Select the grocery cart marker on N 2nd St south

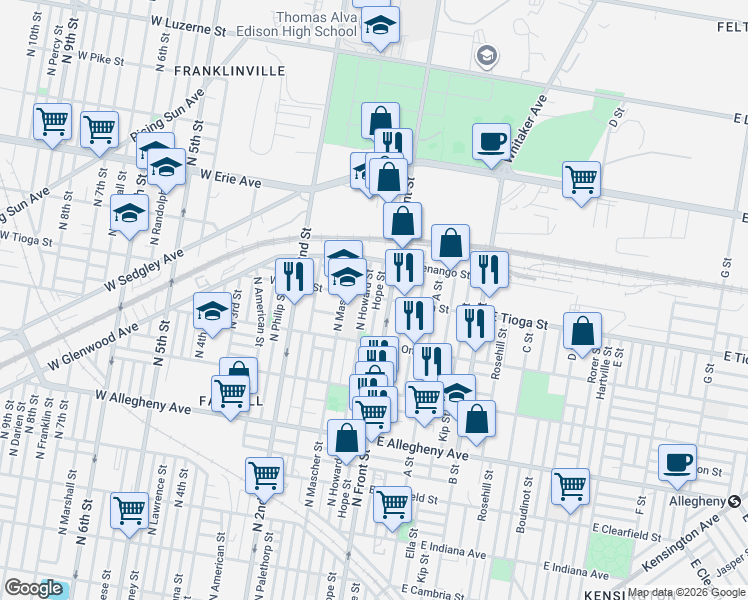tap(264, 476)
